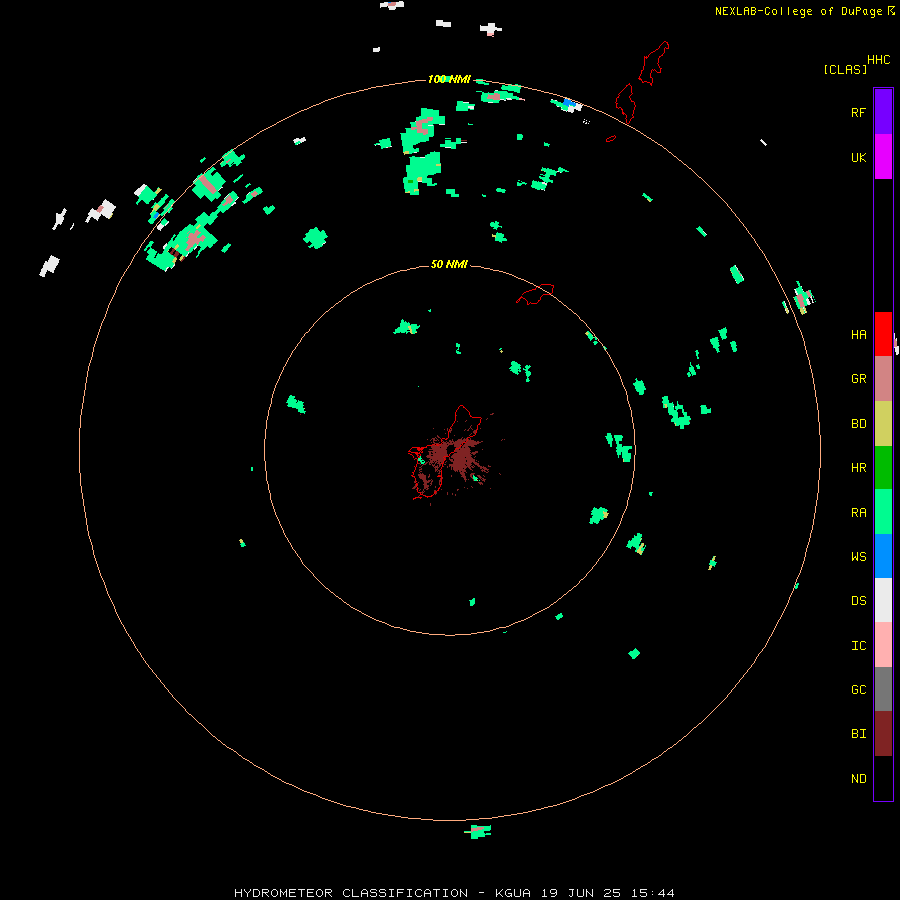
Task: Click the GR pinkish-brown legend swatch
Action: pyautogui.click(x=883, y=378)
